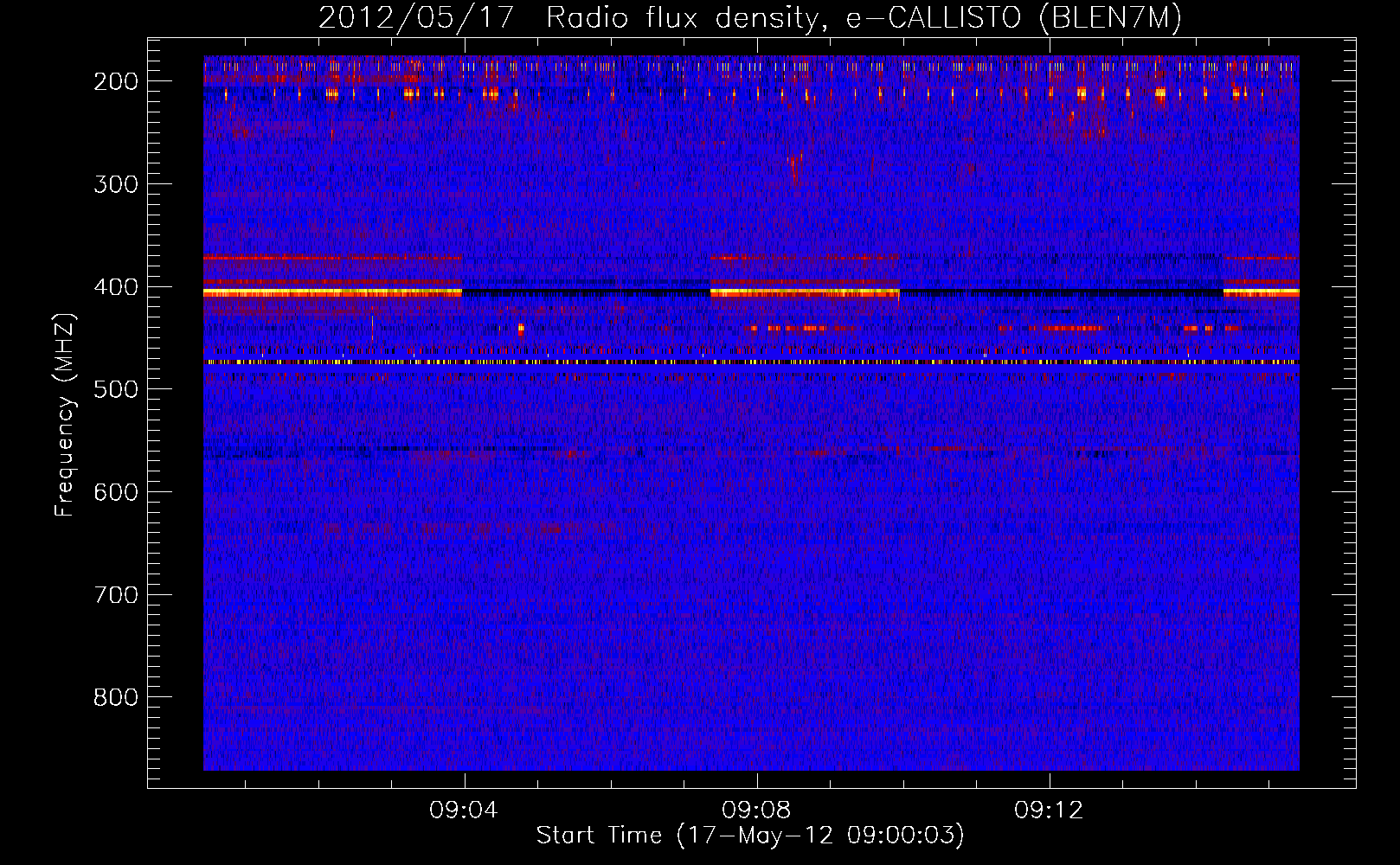Click the 'Start Time (17-May-12 09:00:03)' label
Image resolution: width=1400 pixels, height=865 pixels.
click(750, 836)
